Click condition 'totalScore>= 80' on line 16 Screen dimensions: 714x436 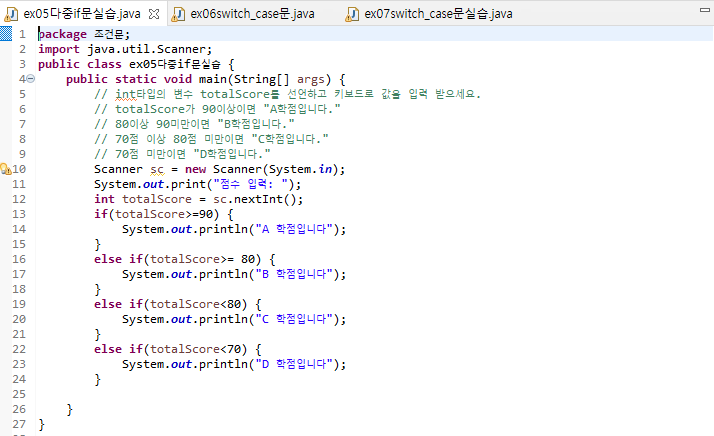[203, 259]
